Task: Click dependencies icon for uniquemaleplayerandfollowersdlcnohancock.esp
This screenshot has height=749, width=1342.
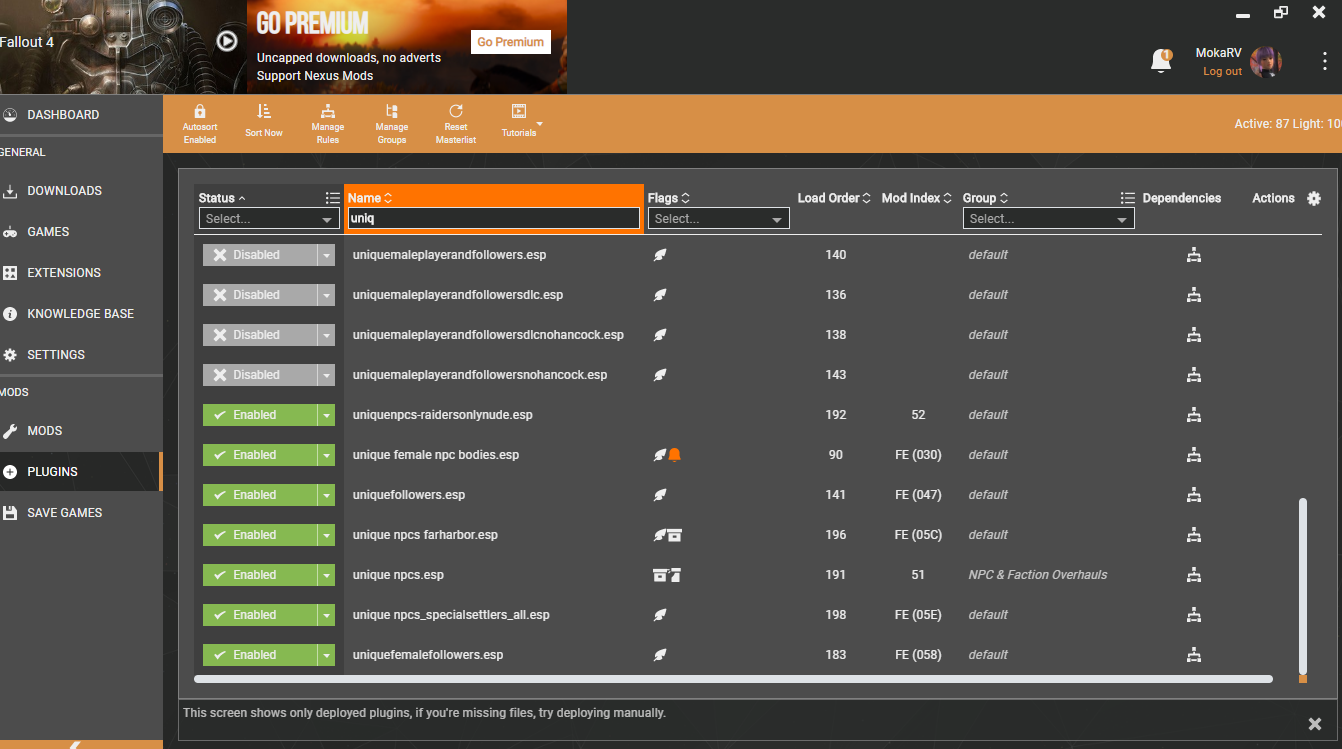Action: coord(1193,335)
